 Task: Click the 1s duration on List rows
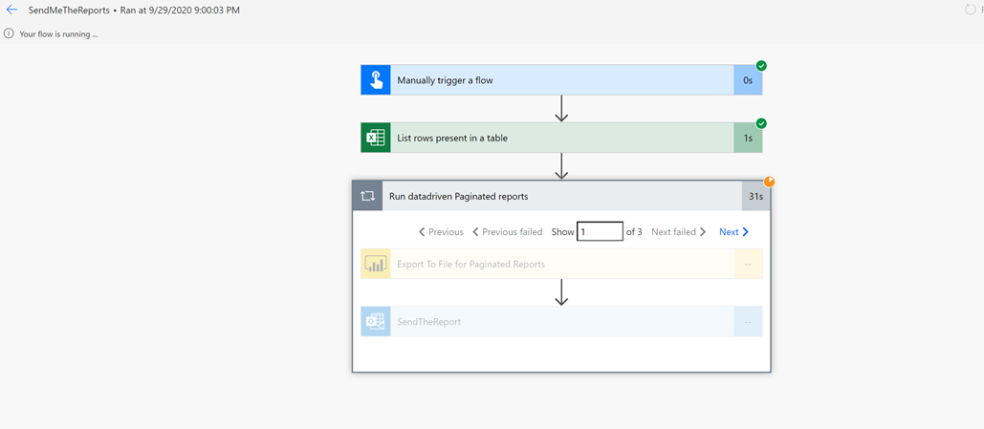(748, 138)
